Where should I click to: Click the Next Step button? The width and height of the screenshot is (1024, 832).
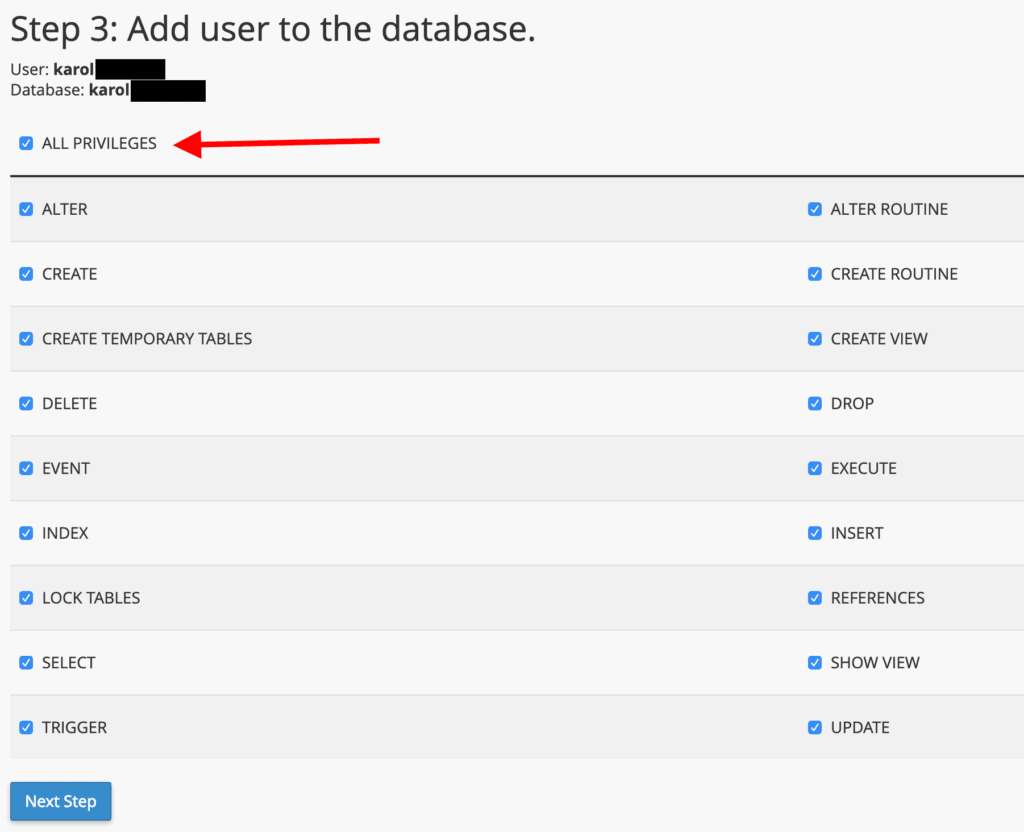(61, 801)
